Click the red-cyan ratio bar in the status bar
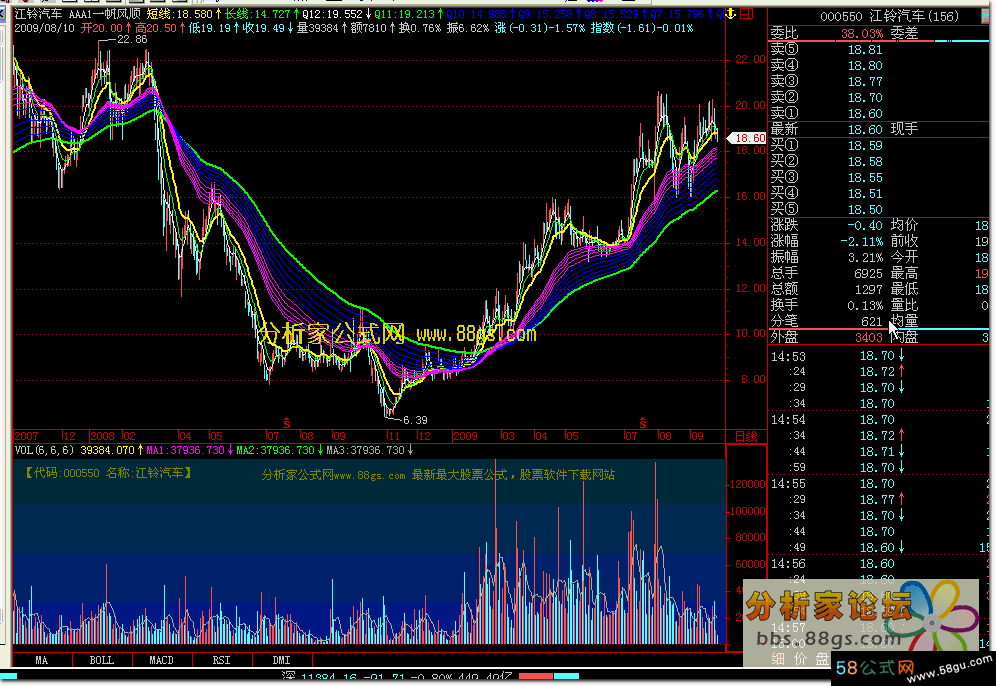This screenshot has width=996, height=686. 549,677
